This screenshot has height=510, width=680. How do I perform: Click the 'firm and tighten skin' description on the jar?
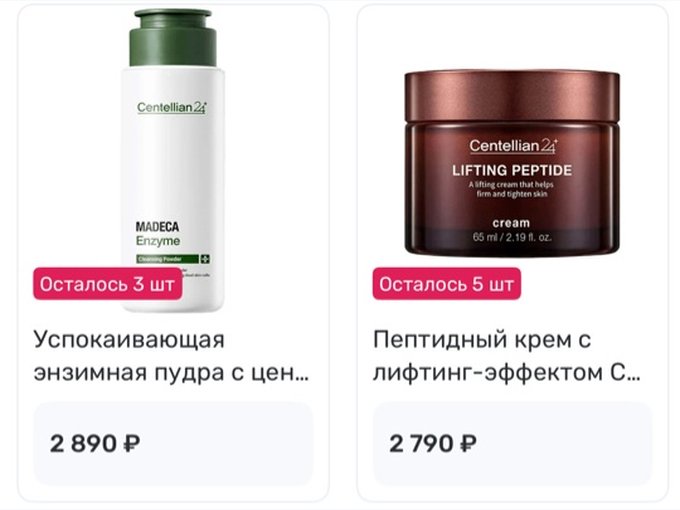point(512,194)
